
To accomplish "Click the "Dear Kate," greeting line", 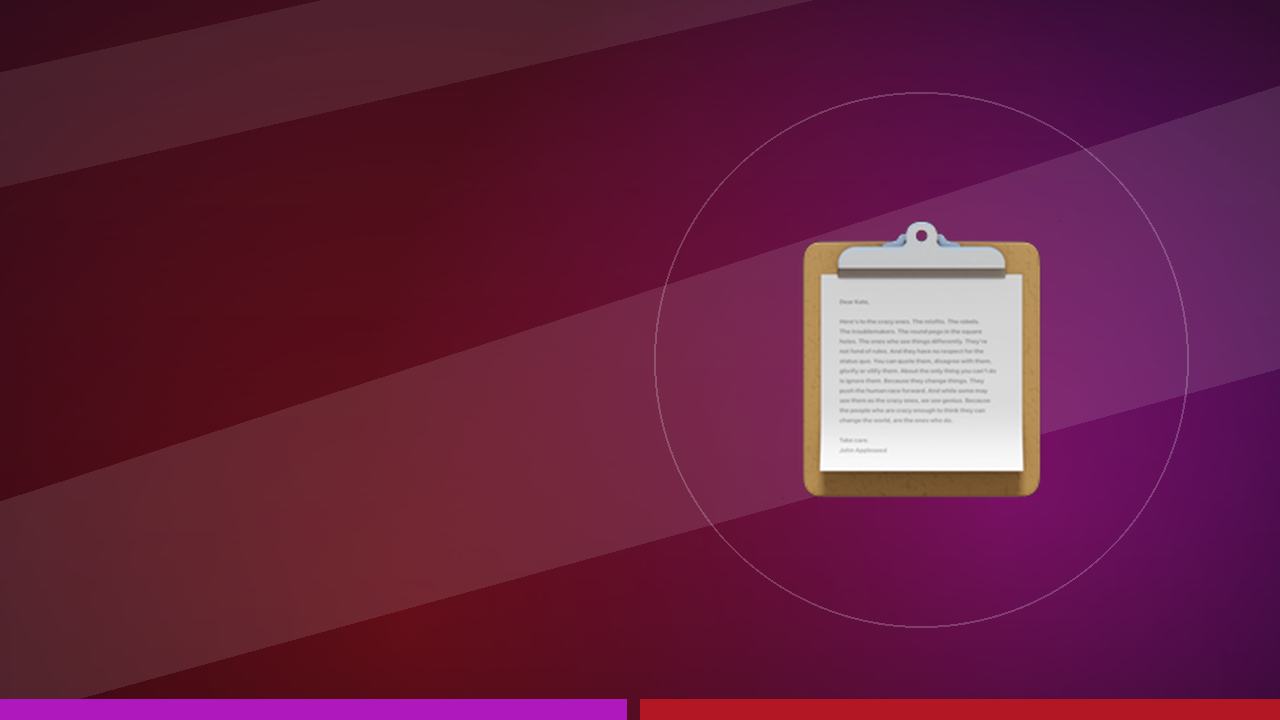I will point(854,301).
